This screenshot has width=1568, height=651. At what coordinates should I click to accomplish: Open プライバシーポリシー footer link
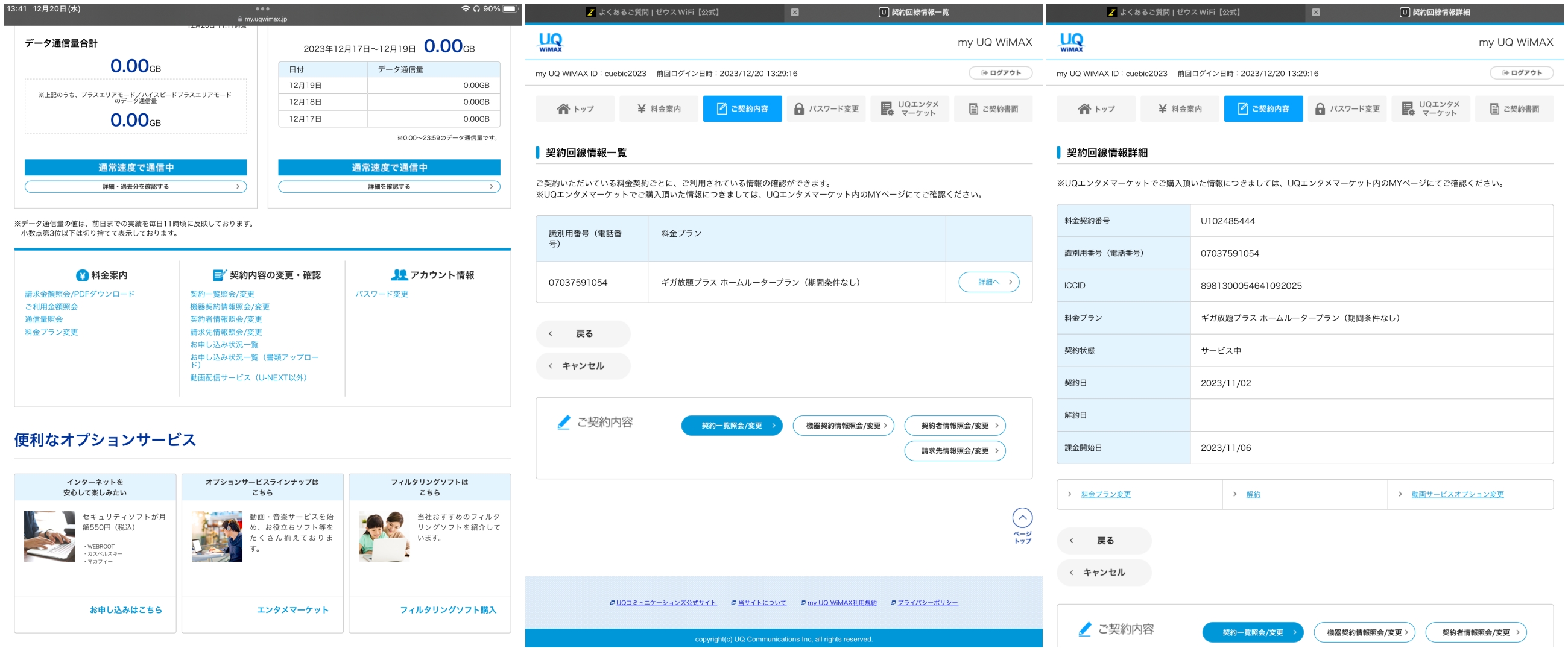[x=928, y=603]
